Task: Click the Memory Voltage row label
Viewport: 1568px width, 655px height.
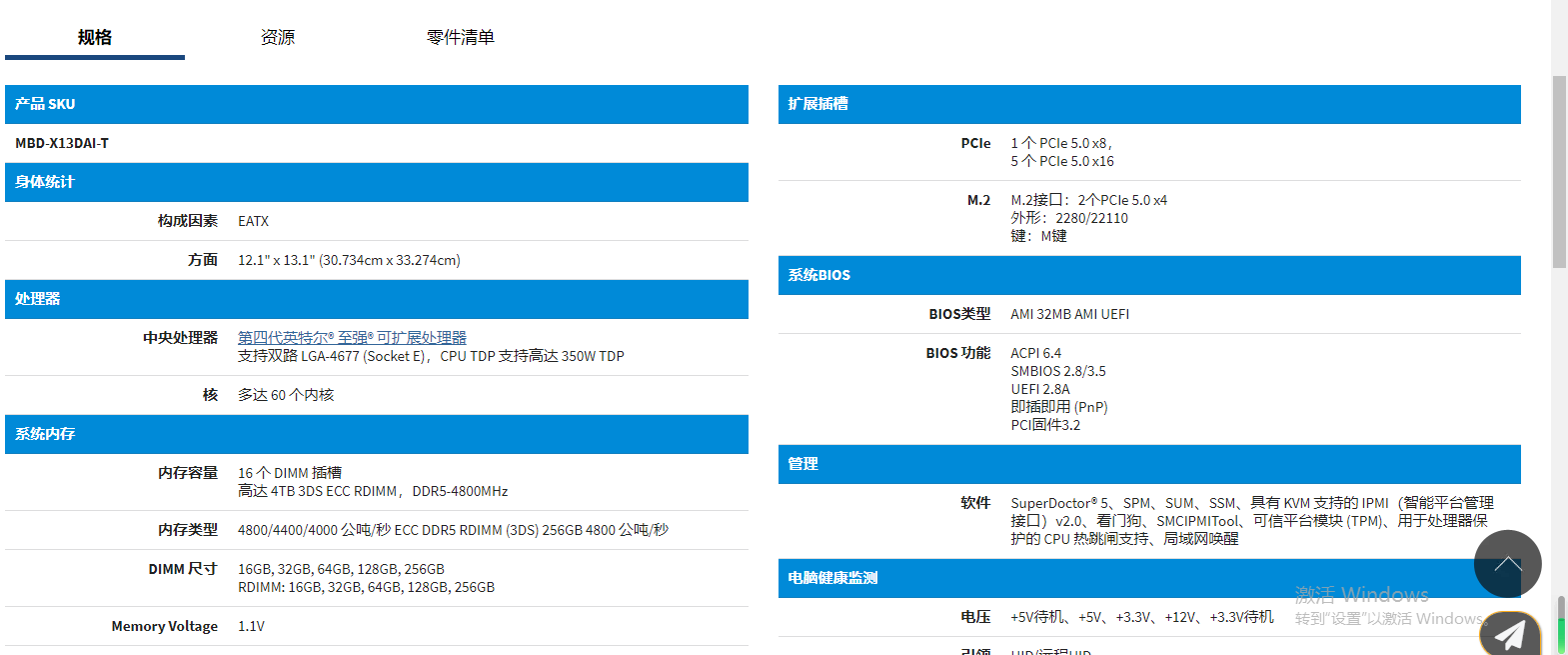Action: (164, 626)
